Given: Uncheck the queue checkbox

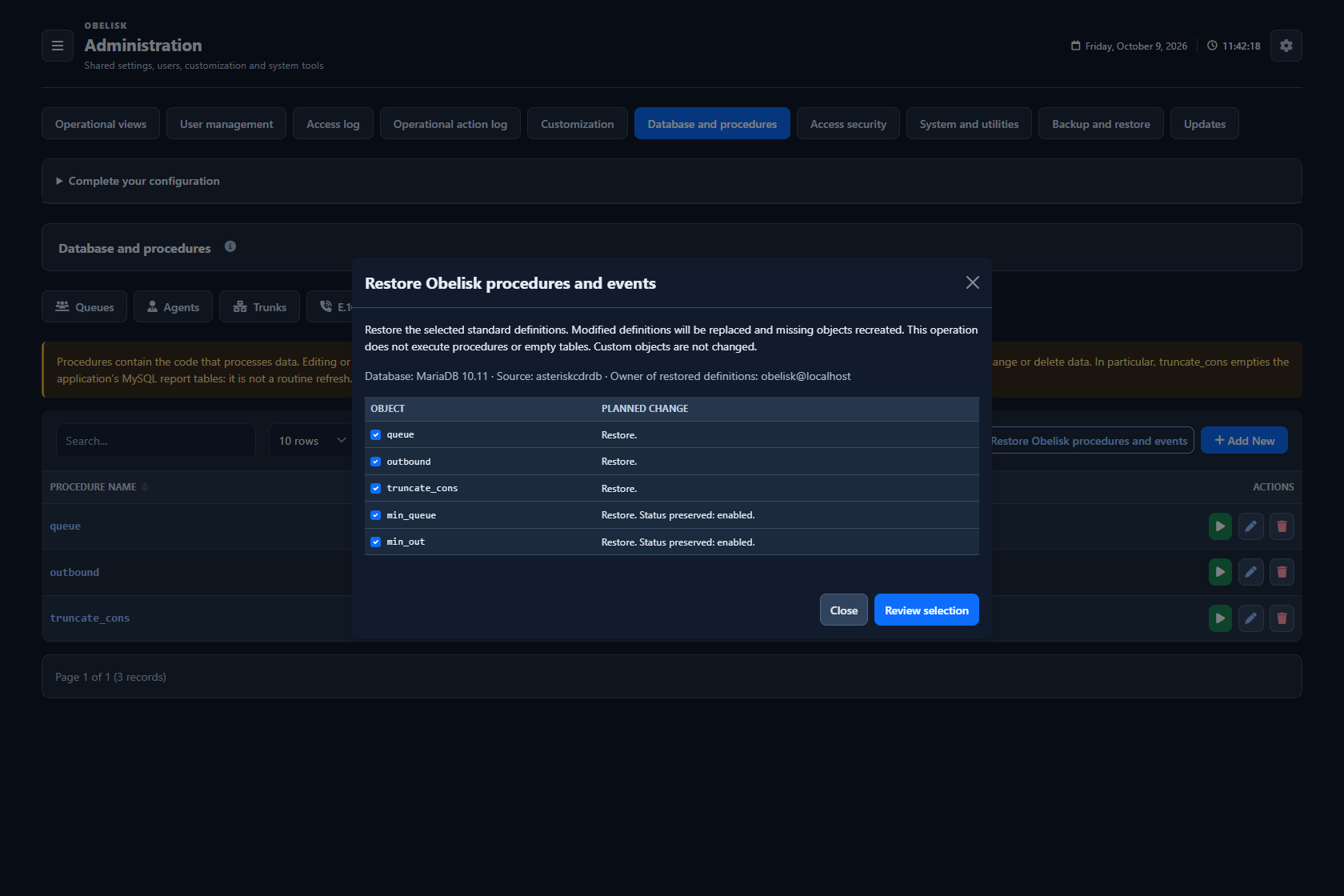Looking at the screenshot, I should [x=376, y=435].
